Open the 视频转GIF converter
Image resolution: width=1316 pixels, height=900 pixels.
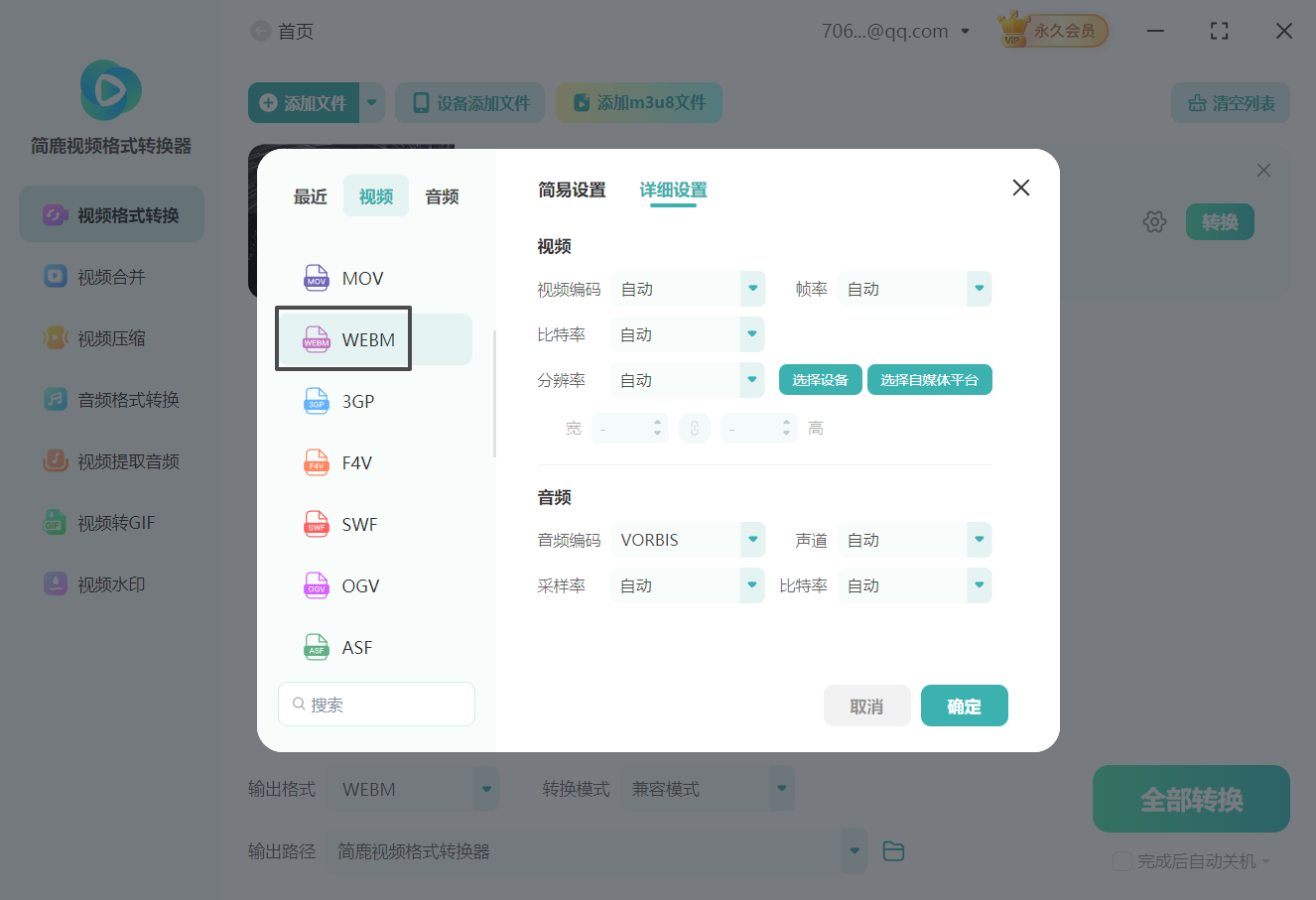coord(110,522)
